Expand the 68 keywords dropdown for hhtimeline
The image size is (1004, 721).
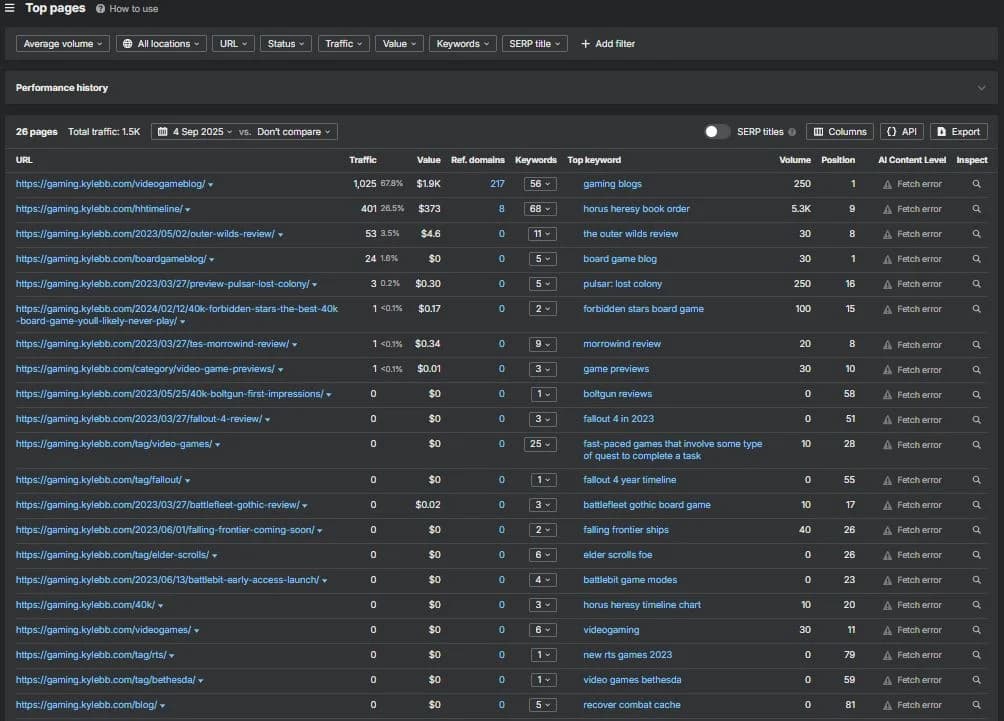click(540, 209)
